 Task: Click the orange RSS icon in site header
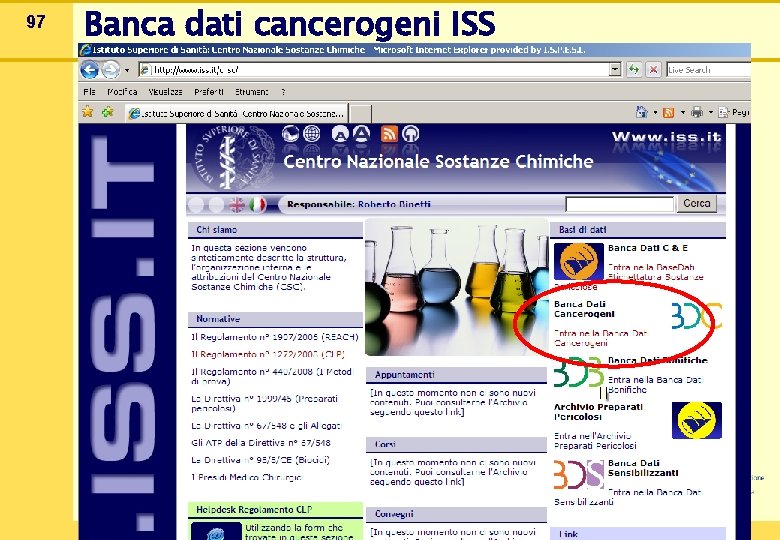point(389,134)
